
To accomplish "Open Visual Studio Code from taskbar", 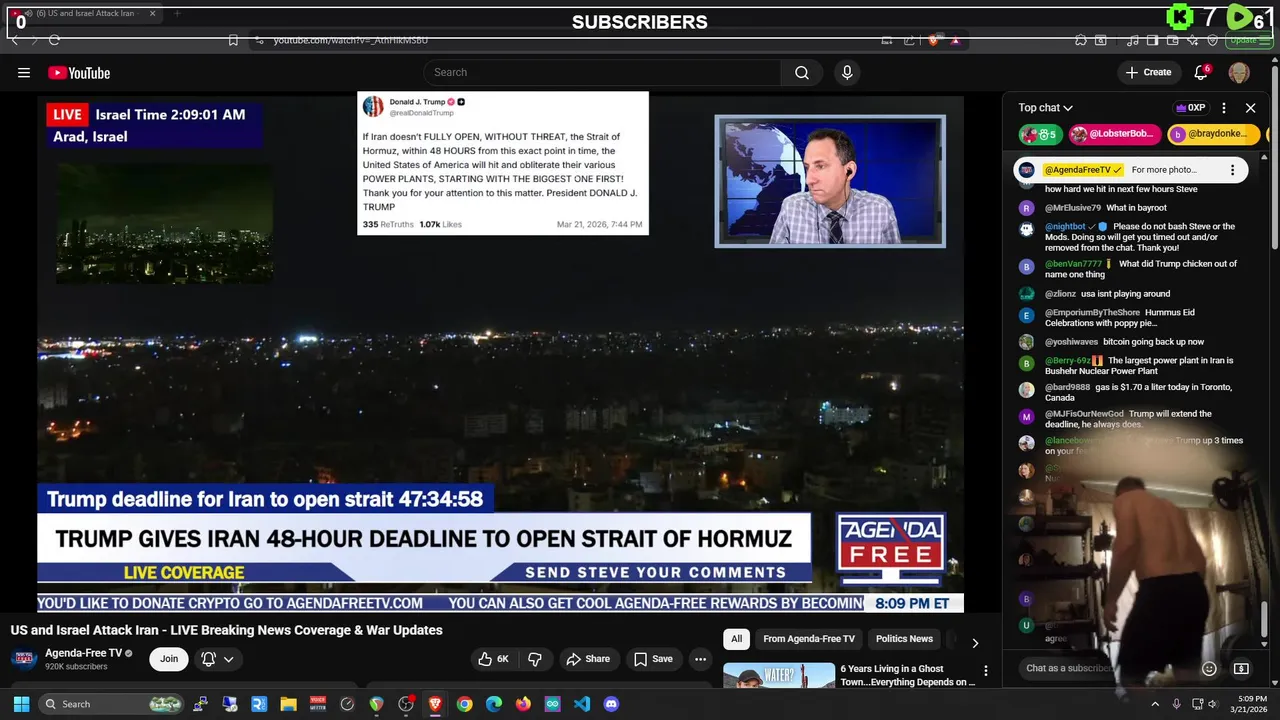I will pyautogui.click(x=582, y=704).
